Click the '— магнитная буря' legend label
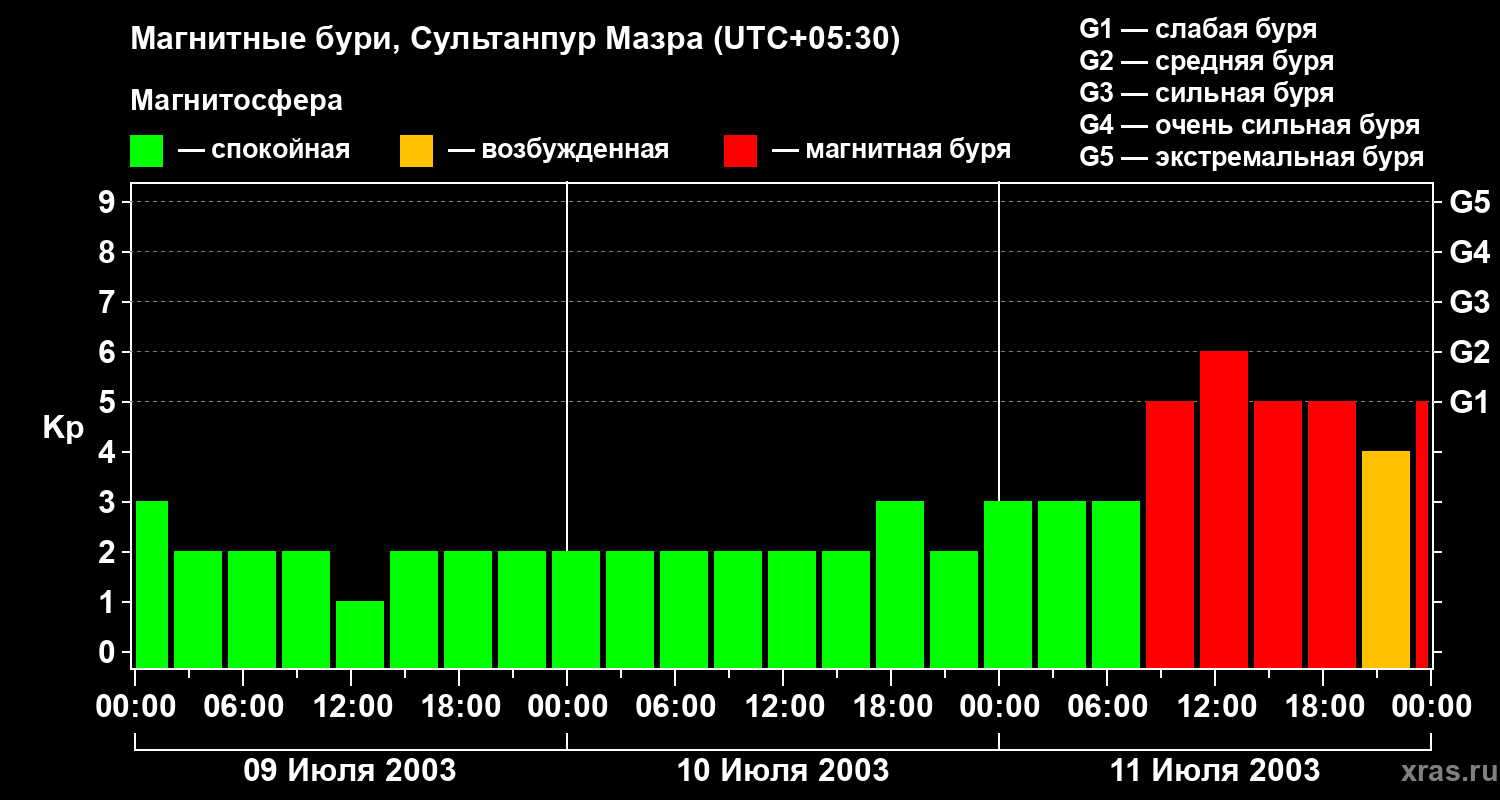Image resolution: width=1500 pixels, height=800 pixels. click(891, 150)
